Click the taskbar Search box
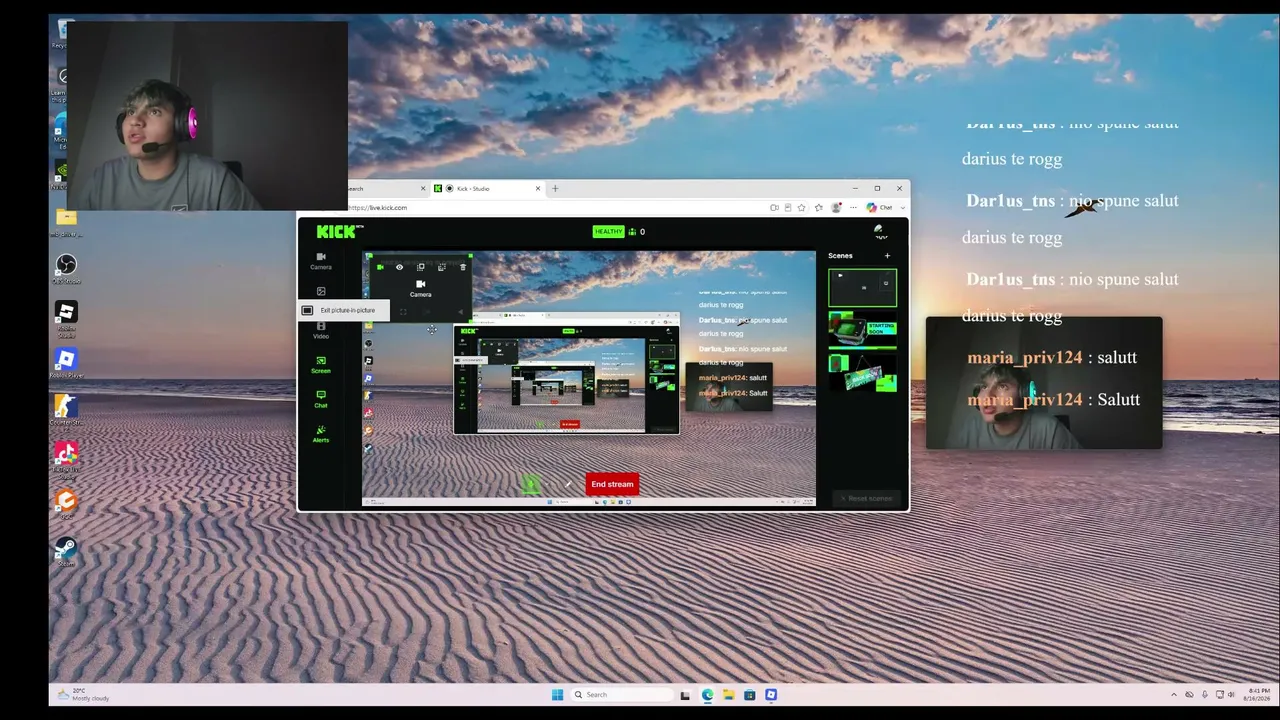The width and height of the screenshot is (1280, 720). pyautogui.click(x=621, y=695)
